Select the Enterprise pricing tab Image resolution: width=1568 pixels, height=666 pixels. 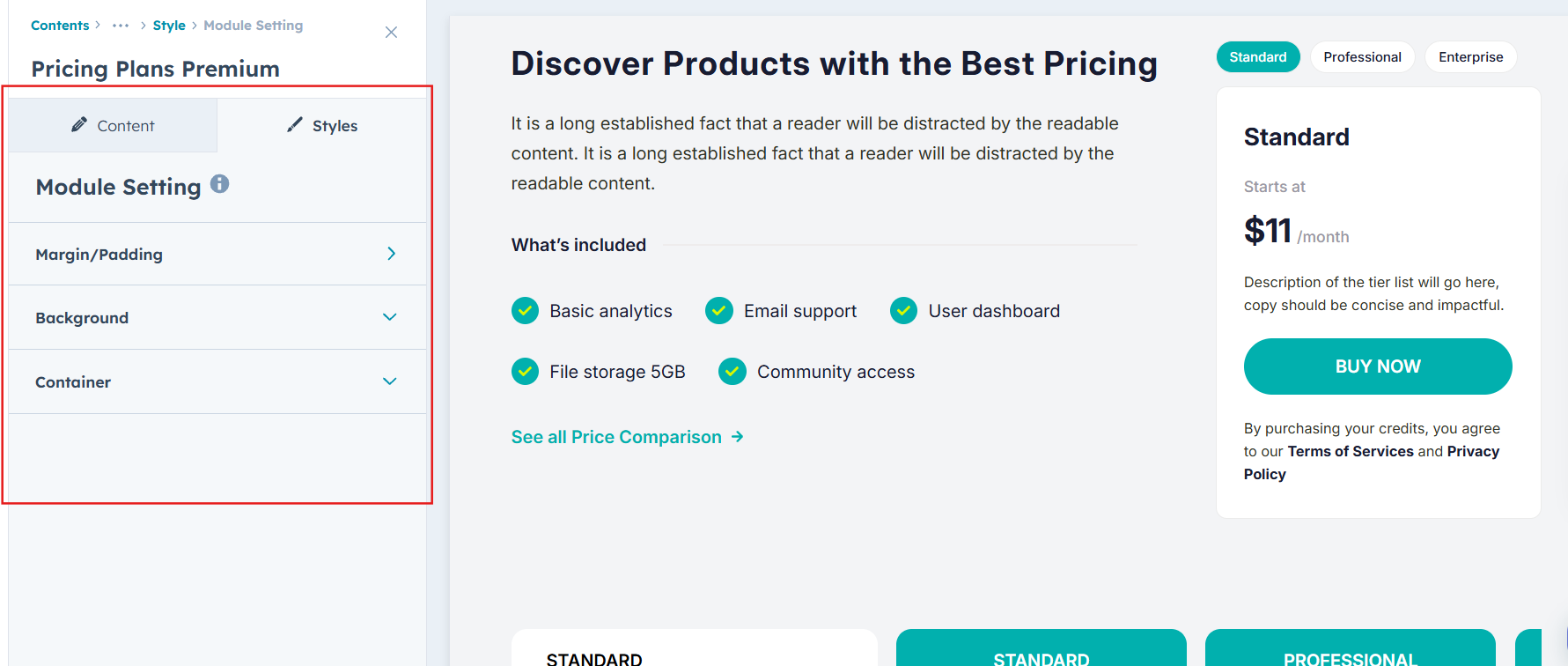click(x=1470, y=57)
